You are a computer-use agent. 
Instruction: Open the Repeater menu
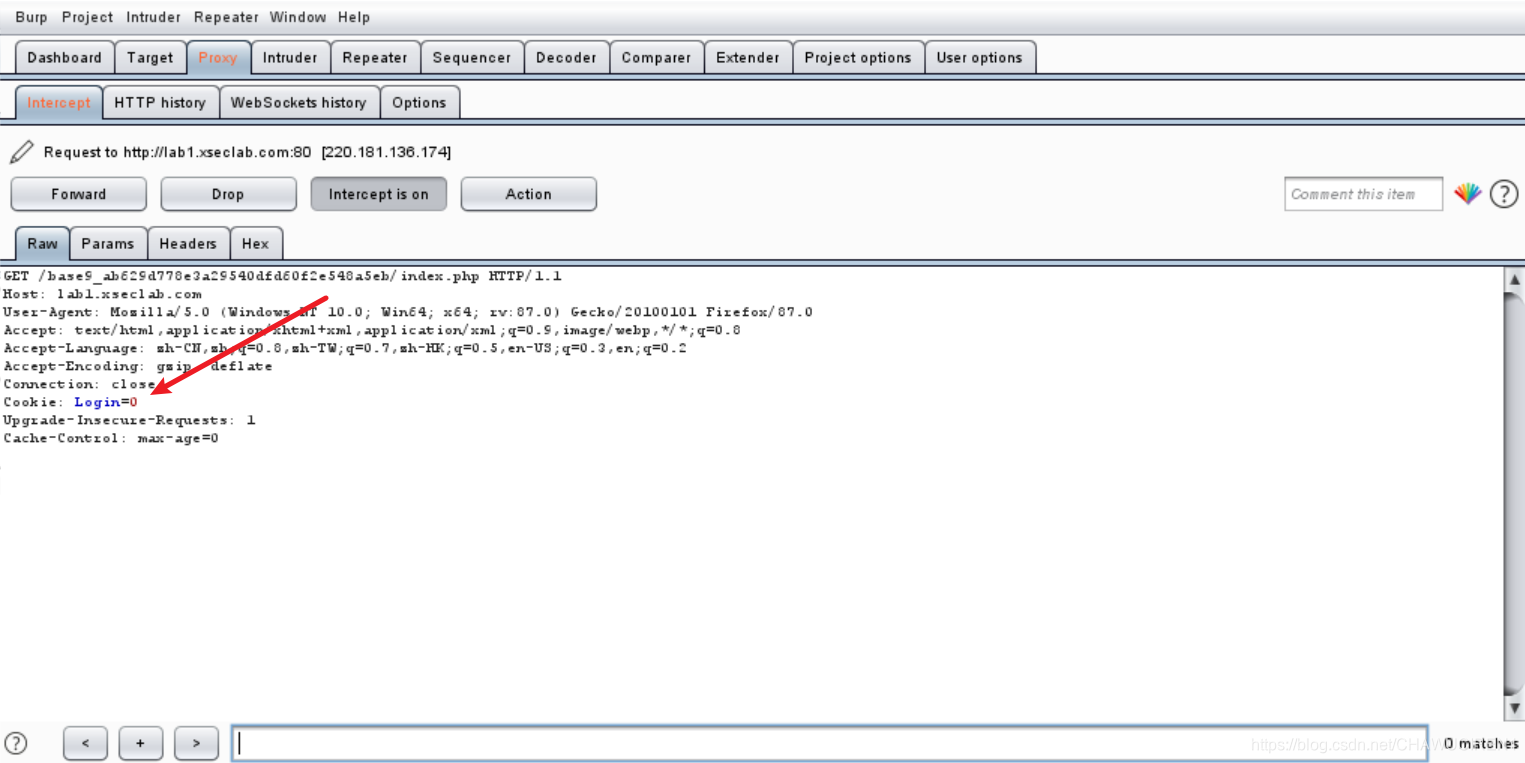[226, 17]
